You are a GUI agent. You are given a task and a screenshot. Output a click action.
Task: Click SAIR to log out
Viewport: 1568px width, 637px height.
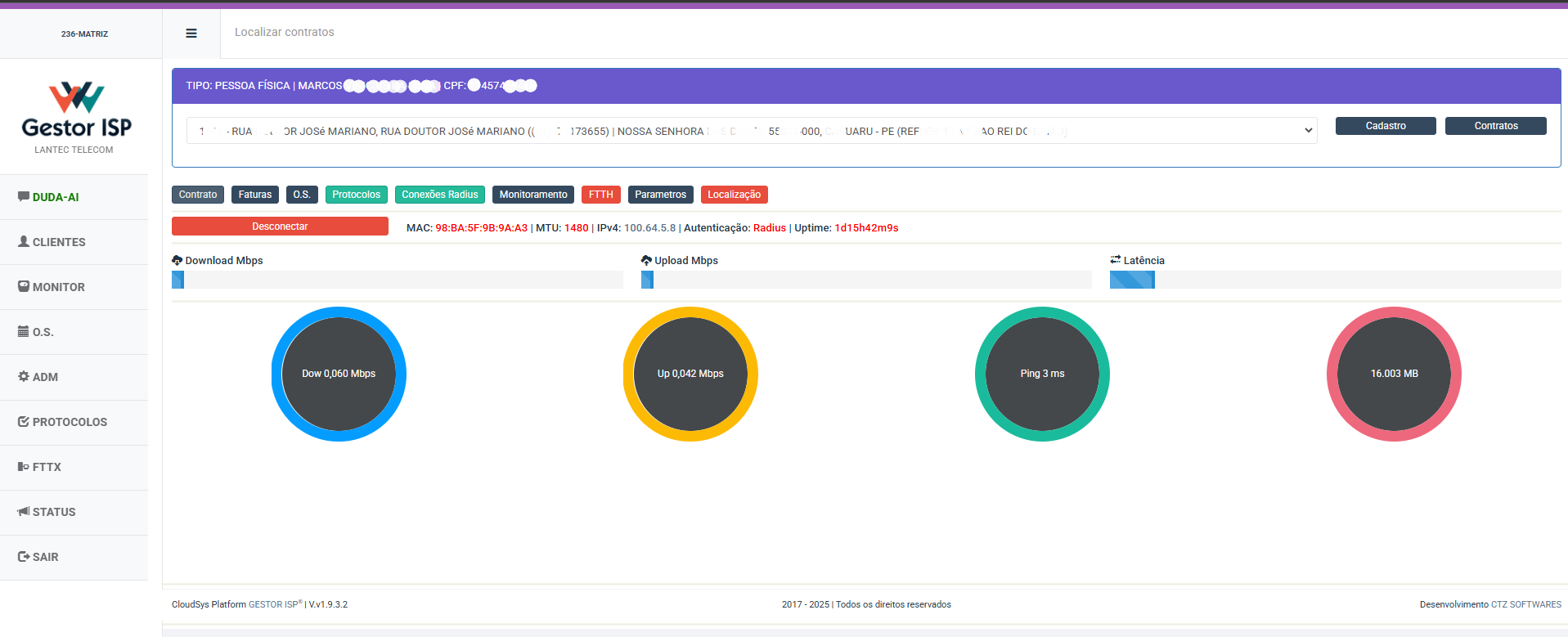coord(45,557)
